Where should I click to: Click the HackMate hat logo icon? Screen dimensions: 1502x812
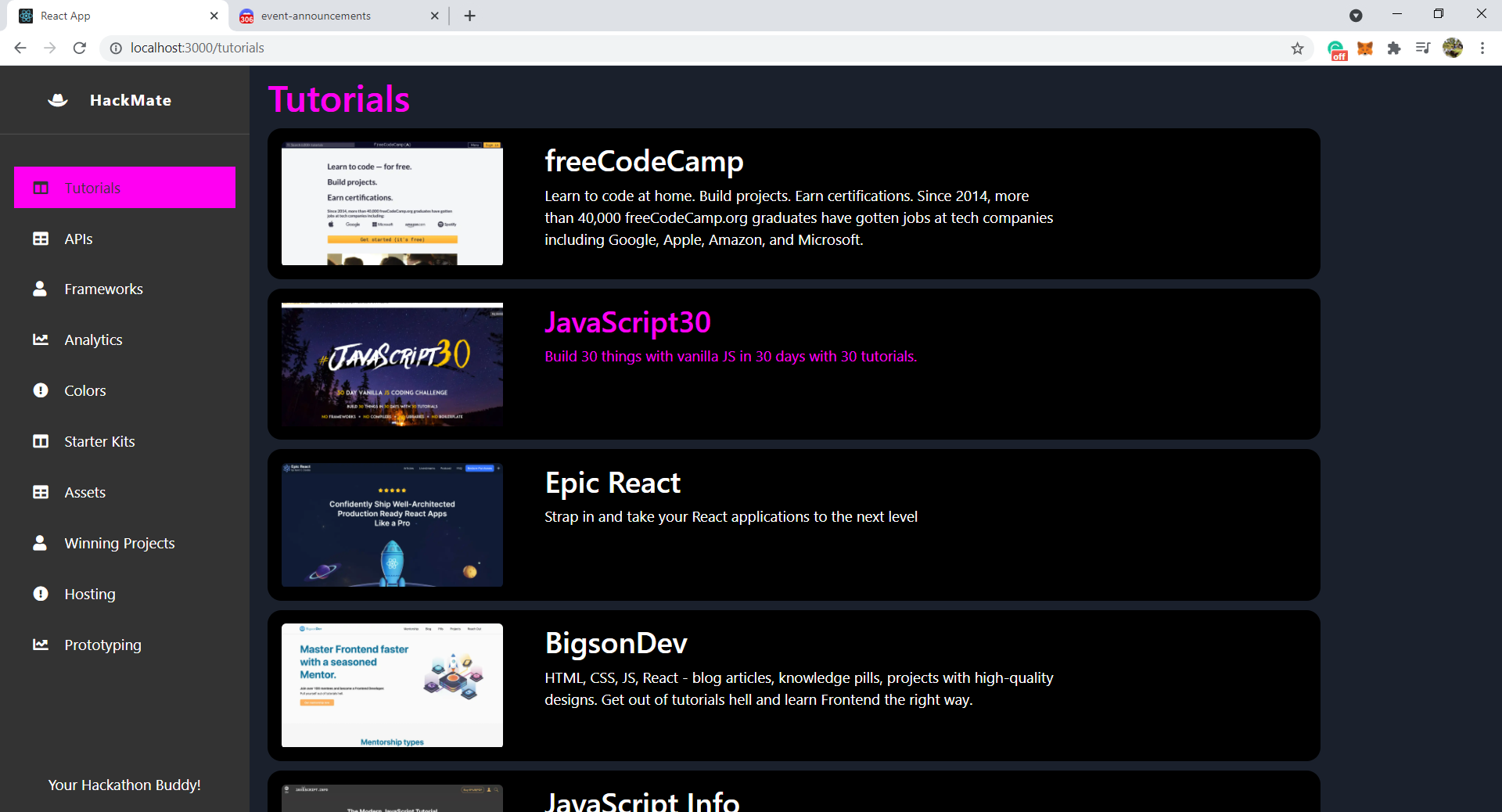[58, 100]
